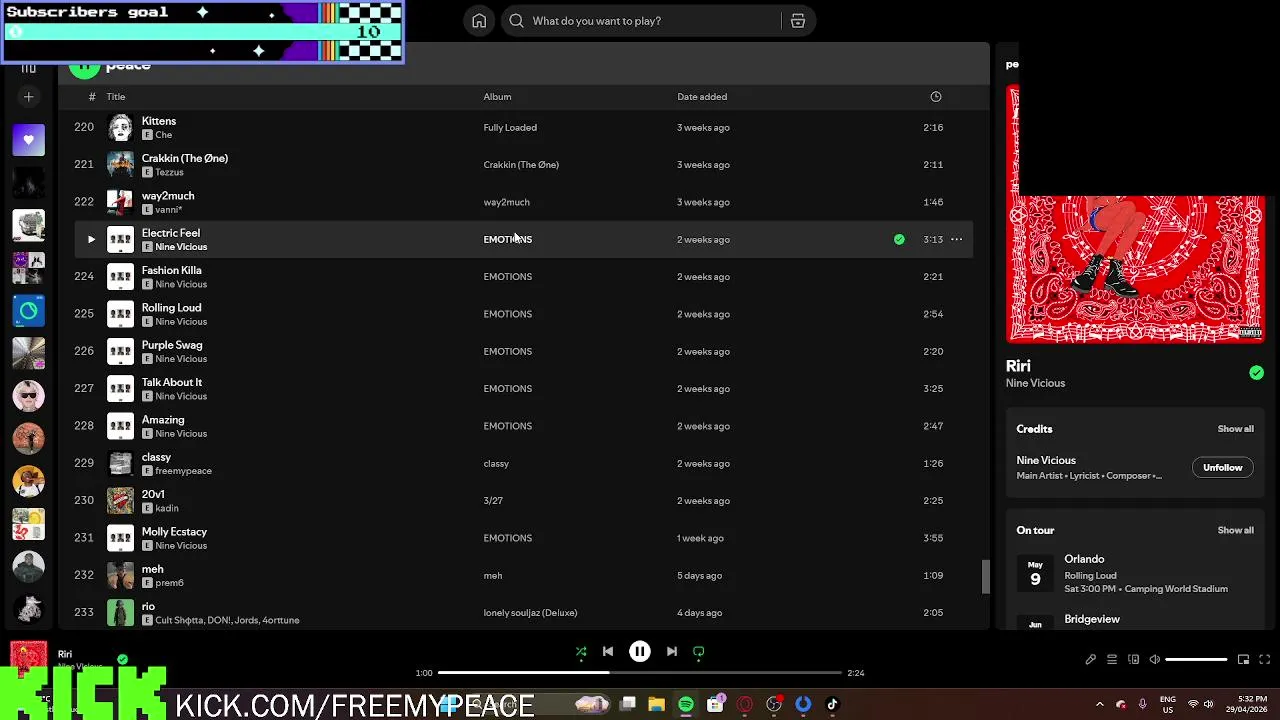Open the miniplayer icon

1244,660
